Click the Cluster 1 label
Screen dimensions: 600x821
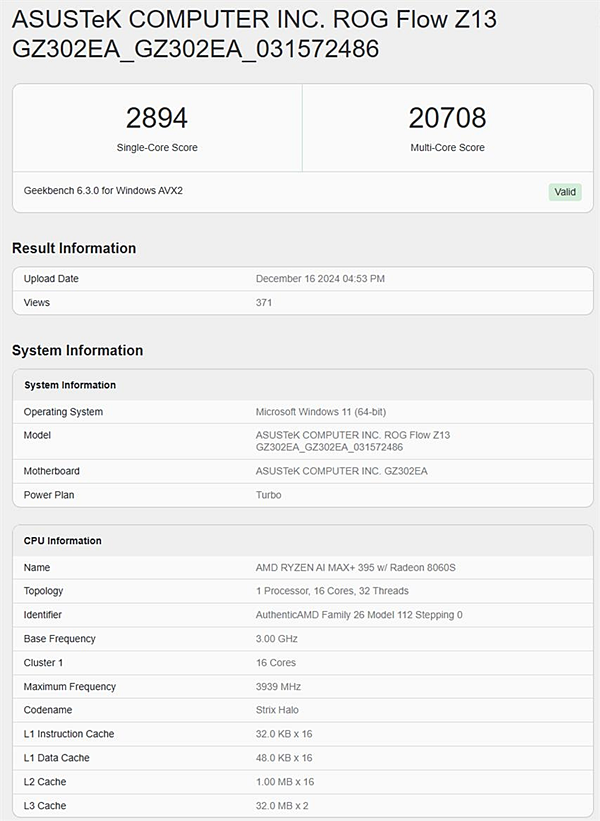[43, 663]
